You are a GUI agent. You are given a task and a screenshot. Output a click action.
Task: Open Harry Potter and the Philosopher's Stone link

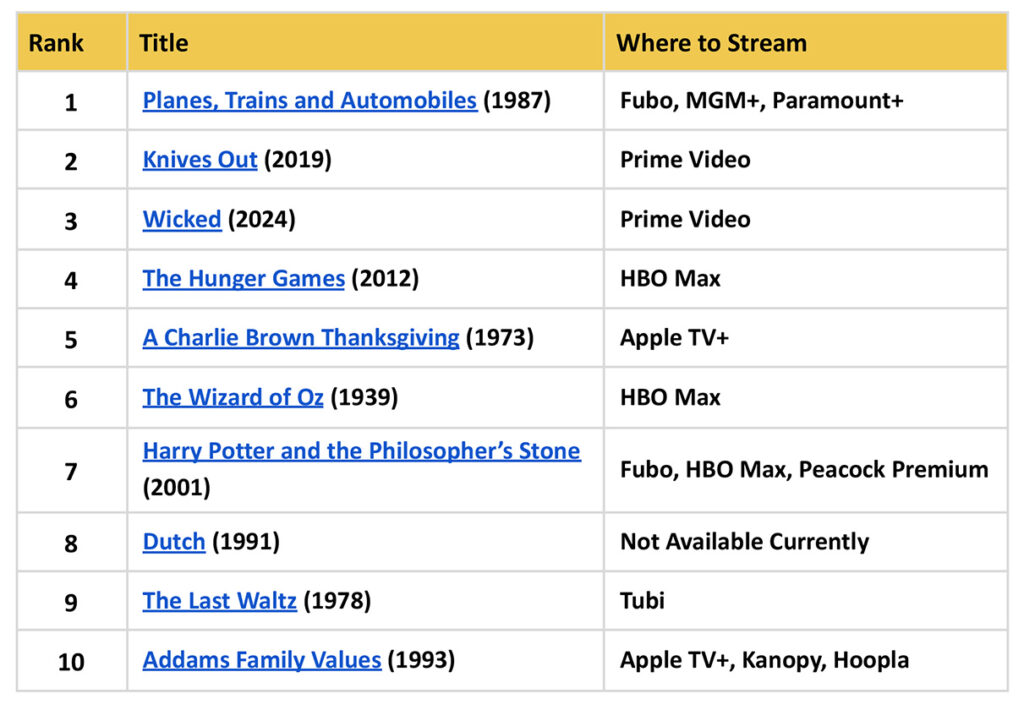[x=361, y=451]
